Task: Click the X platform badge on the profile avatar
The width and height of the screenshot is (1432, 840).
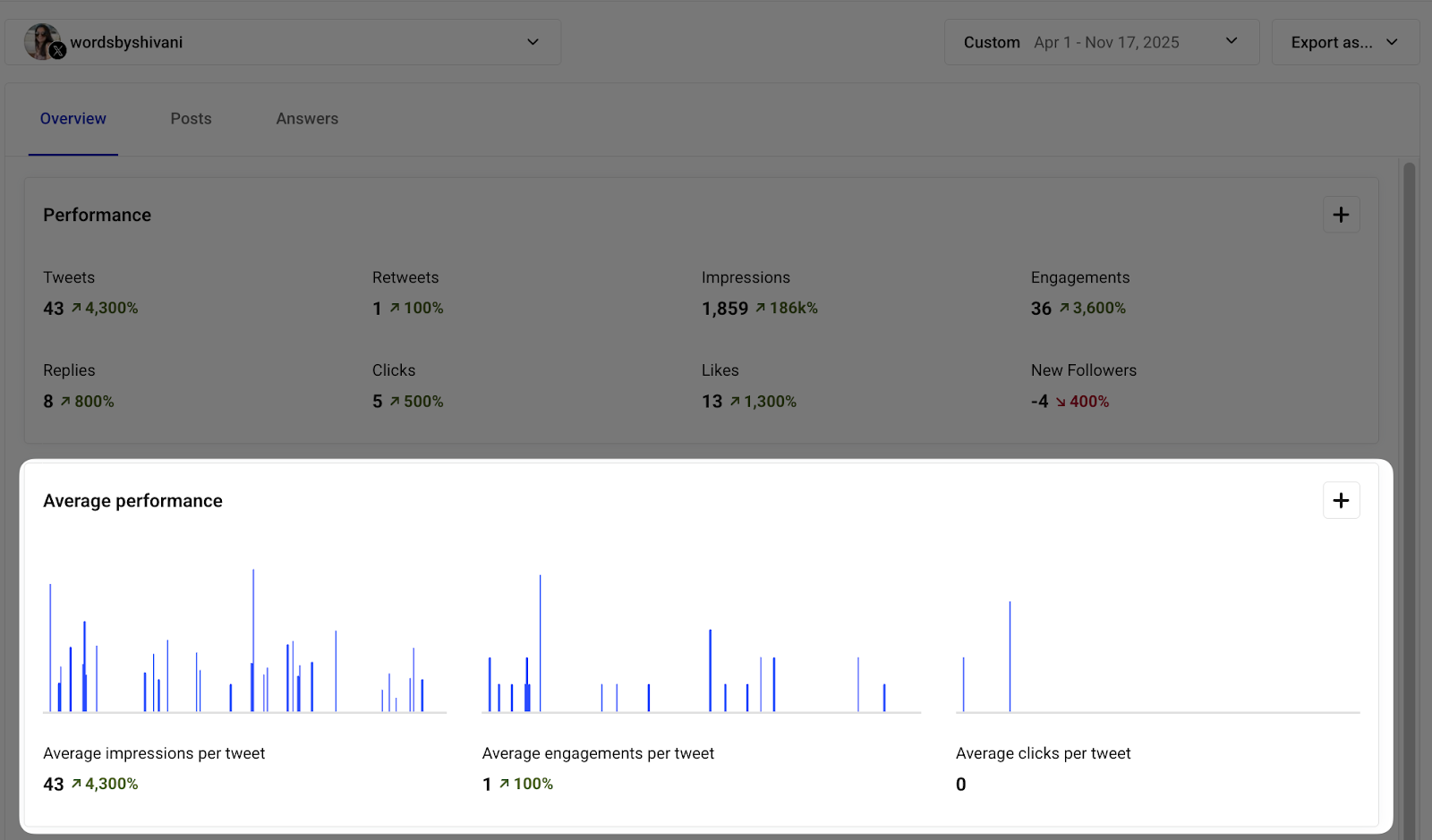Action: (59, 52)
